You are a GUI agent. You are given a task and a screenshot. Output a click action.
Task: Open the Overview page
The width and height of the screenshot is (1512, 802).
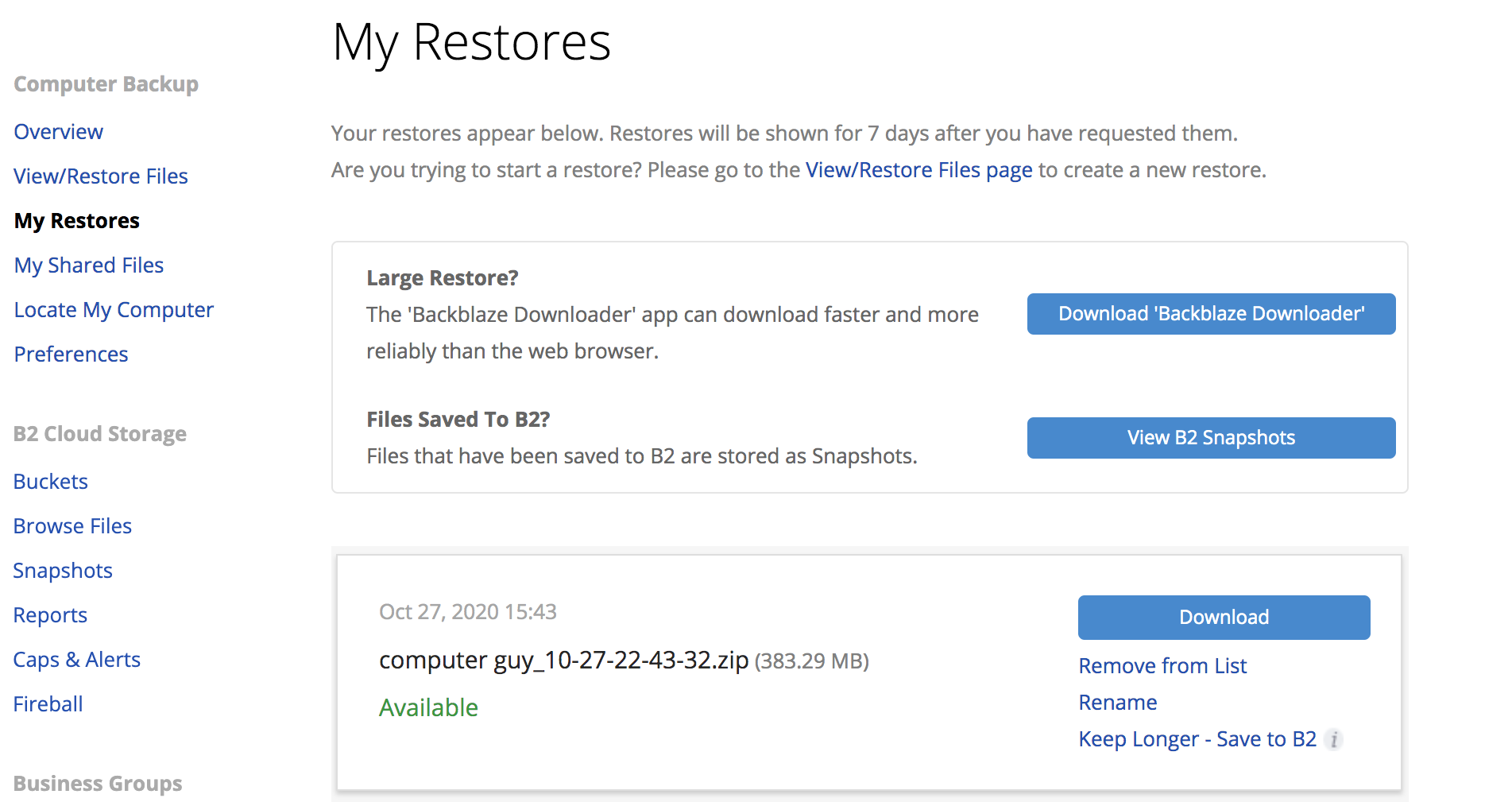(x=59, y=132)
